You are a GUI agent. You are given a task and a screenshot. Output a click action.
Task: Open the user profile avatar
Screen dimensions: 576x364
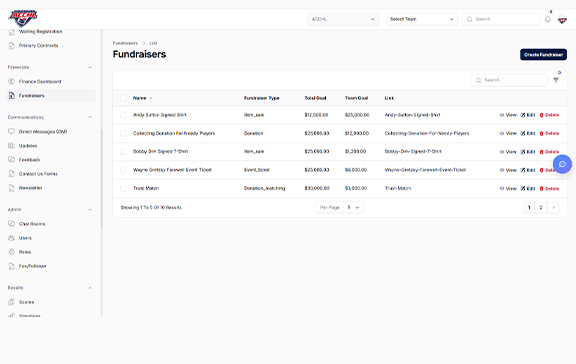click(562, 19)
